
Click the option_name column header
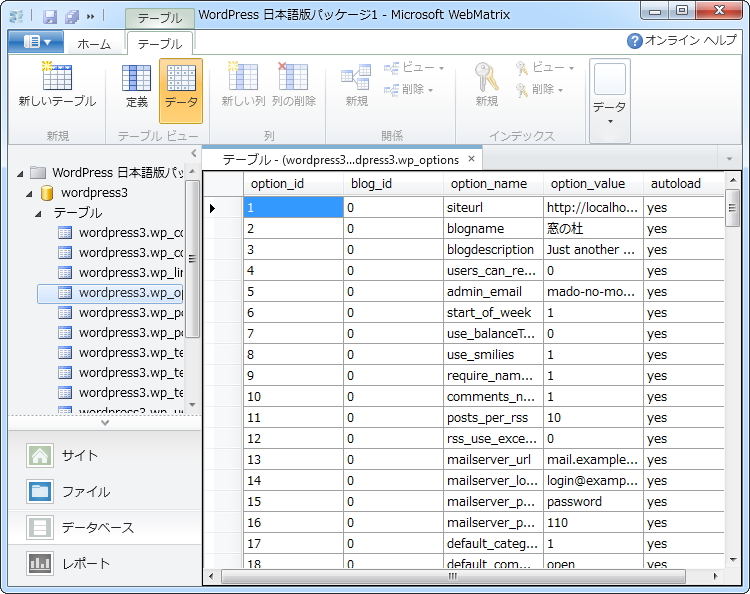tap(493, 184)
